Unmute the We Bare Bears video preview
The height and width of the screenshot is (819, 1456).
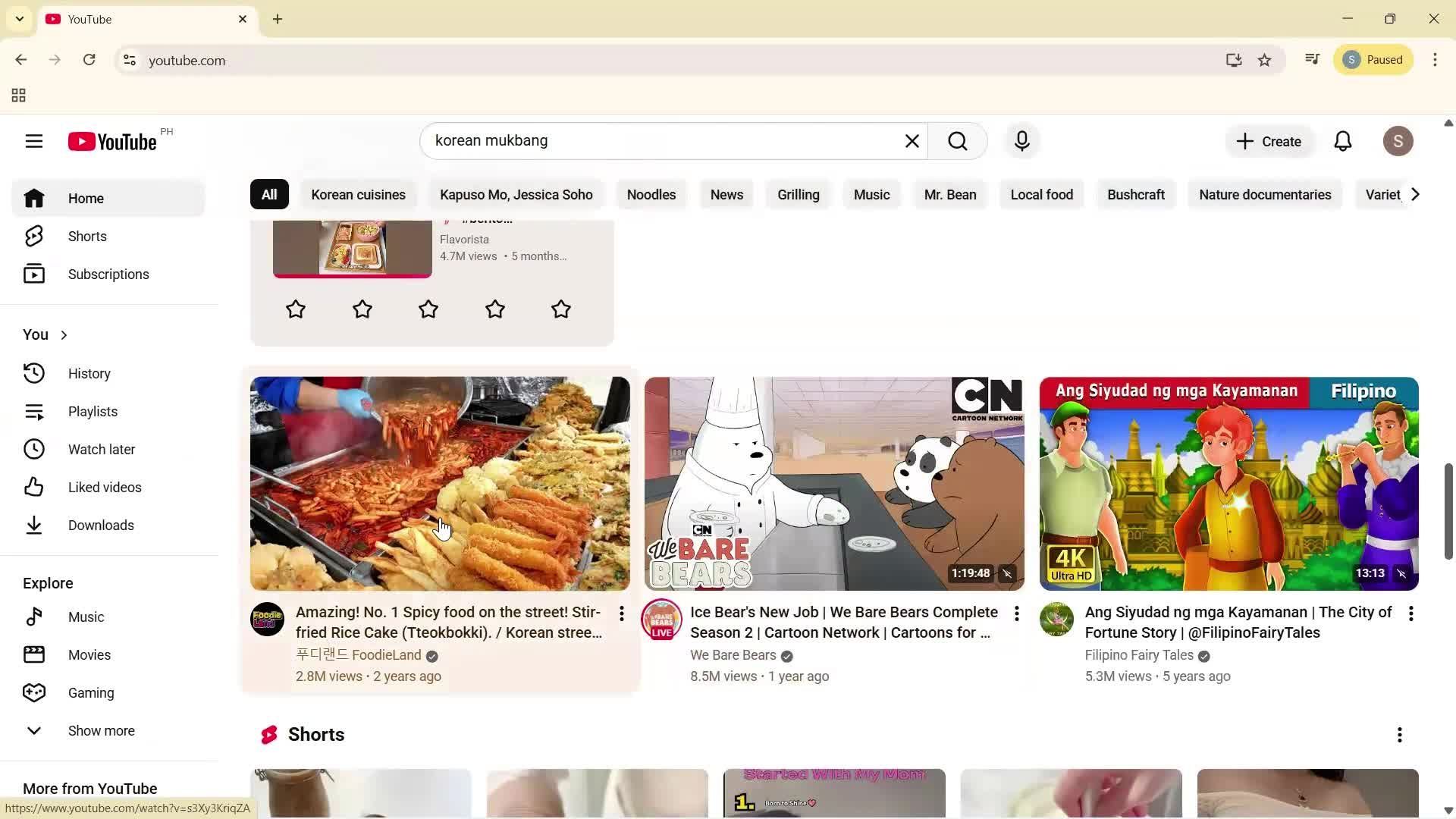(1007, 573)
